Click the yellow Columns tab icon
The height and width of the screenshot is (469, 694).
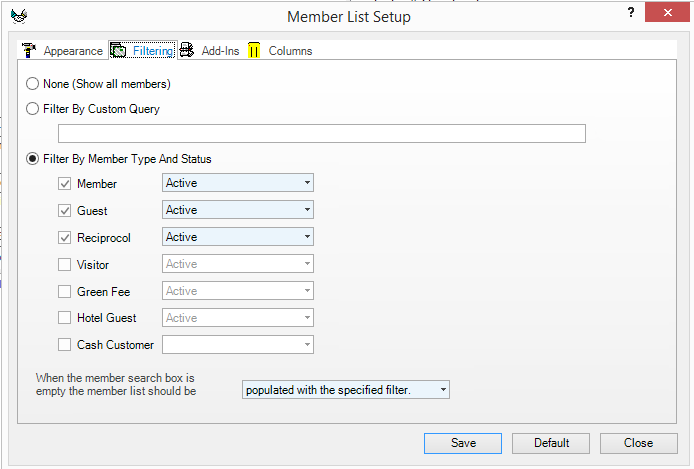click(254, 51)
